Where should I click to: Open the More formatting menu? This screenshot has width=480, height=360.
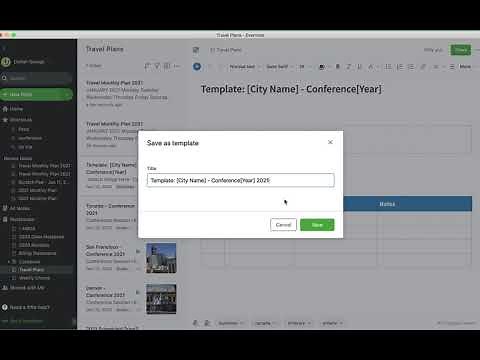(x=465, y=67)
